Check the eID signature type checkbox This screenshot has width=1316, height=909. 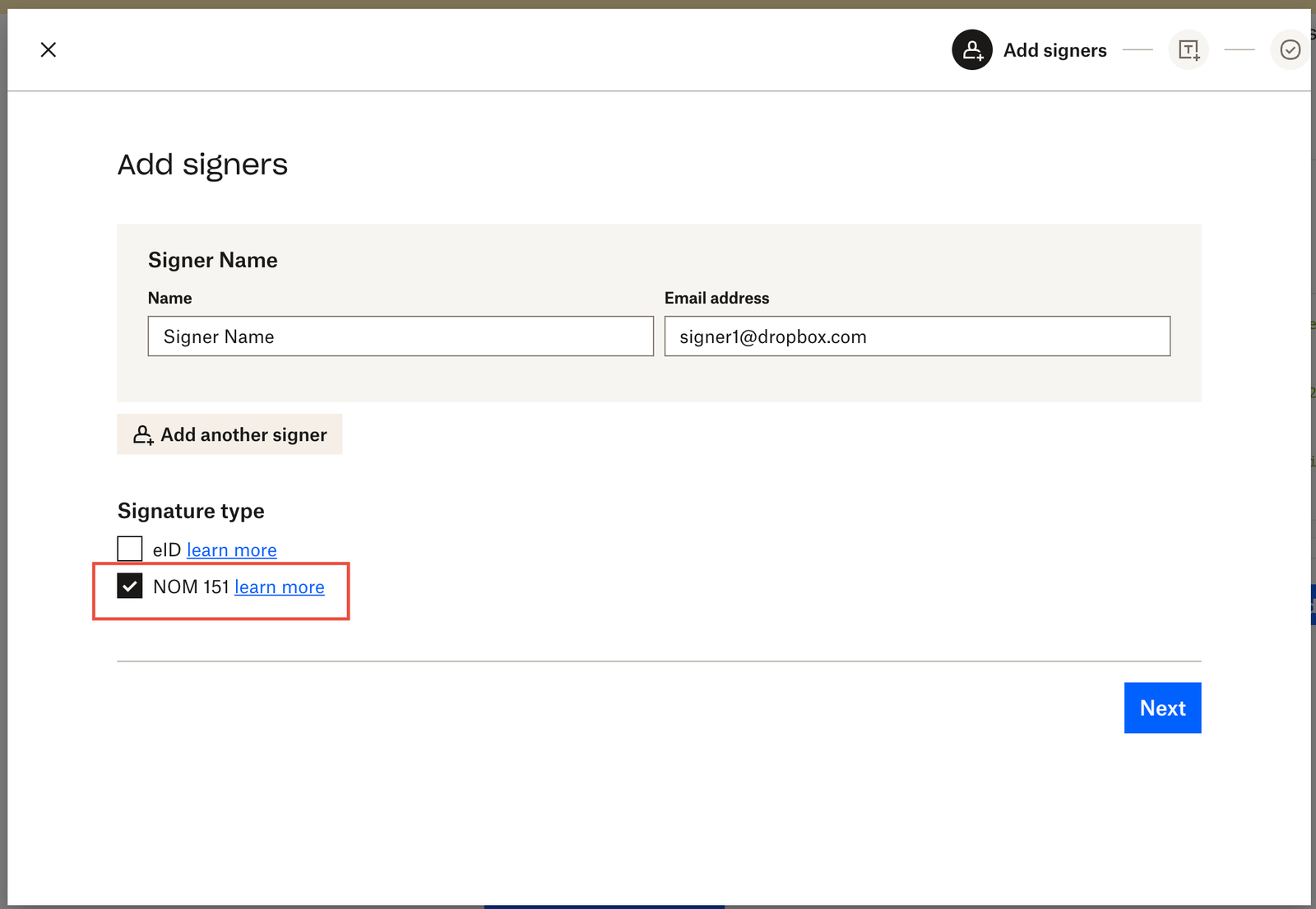tap(130, 548)
